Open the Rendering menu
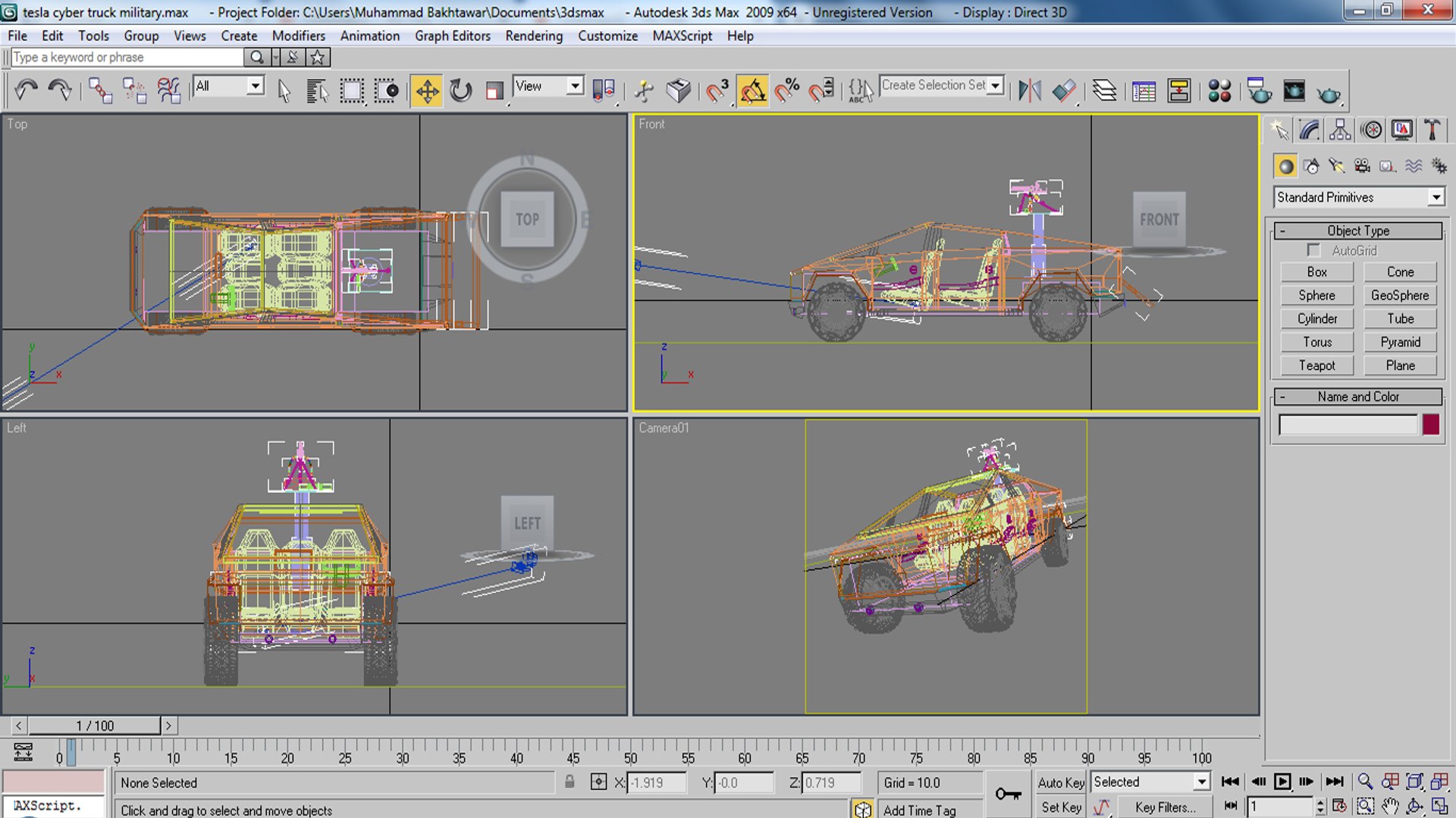 [x=534, y=36]
